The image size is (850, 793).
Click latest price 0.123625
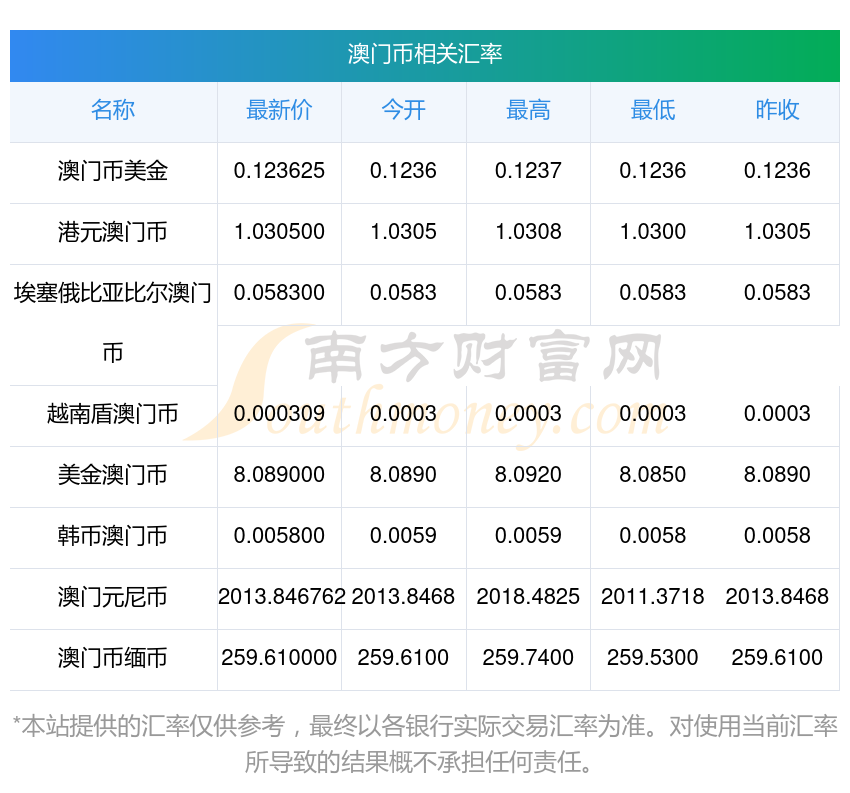coord(279,171)
